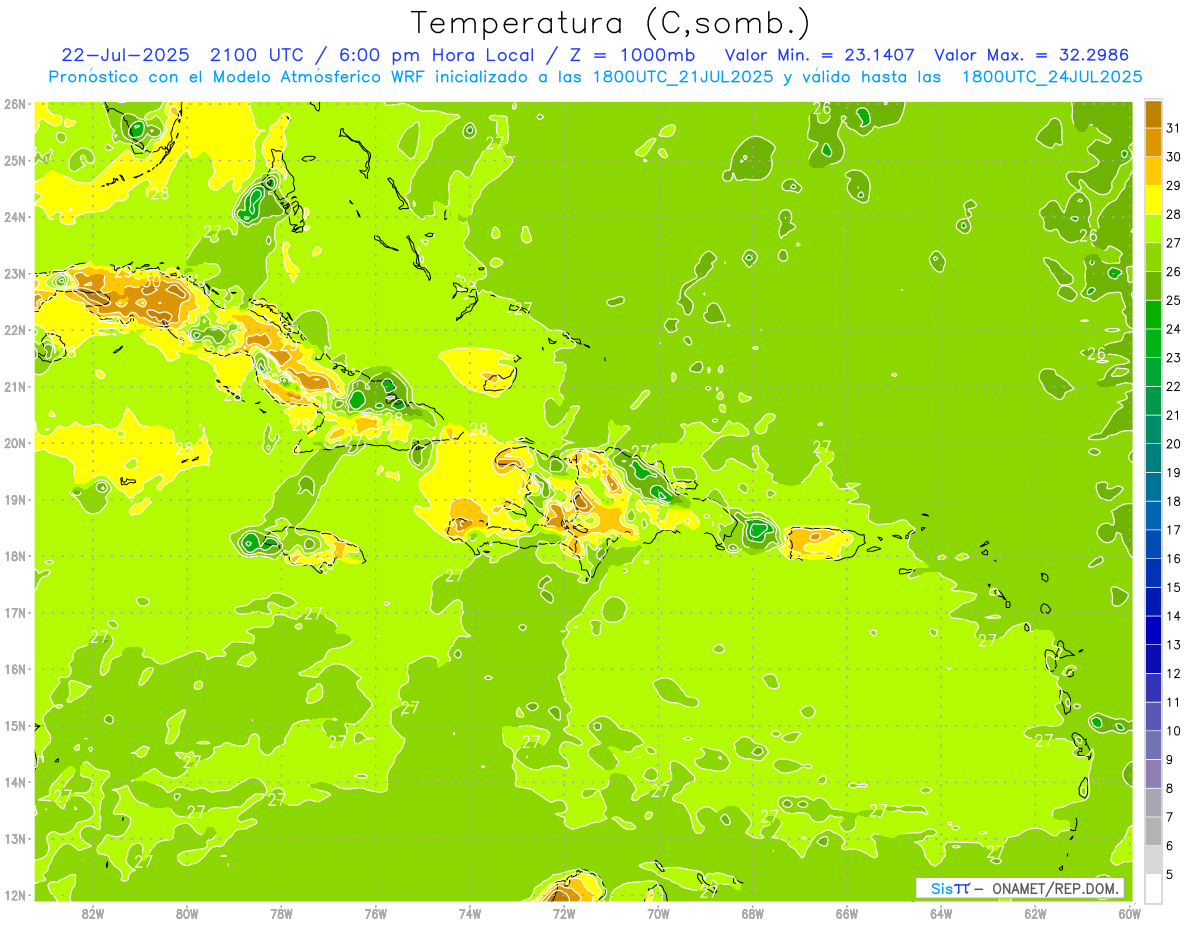Click the gray color-scale segment between 6 and 7

(1153, 831)
